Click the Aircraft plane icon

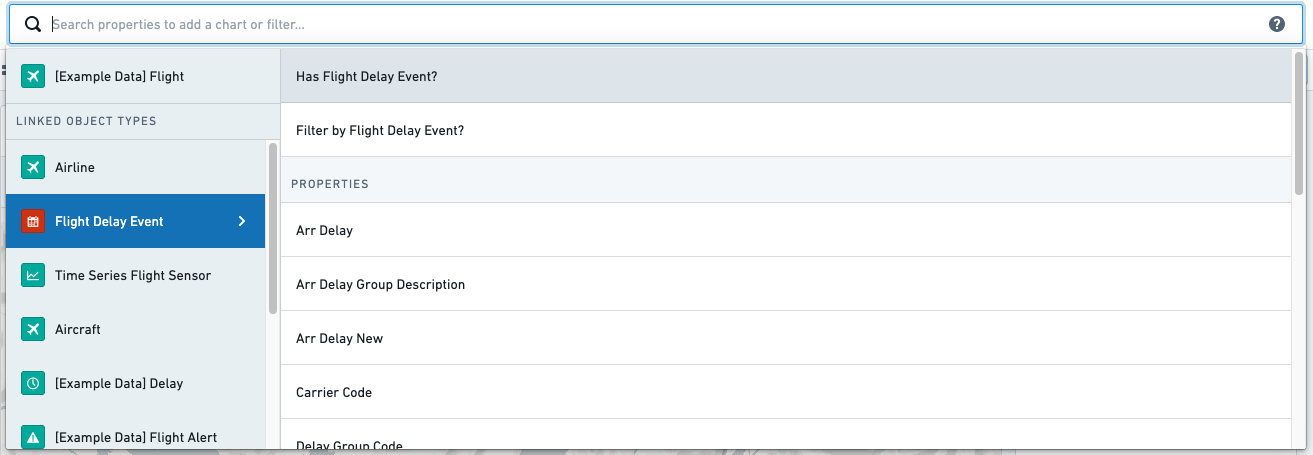33,329
